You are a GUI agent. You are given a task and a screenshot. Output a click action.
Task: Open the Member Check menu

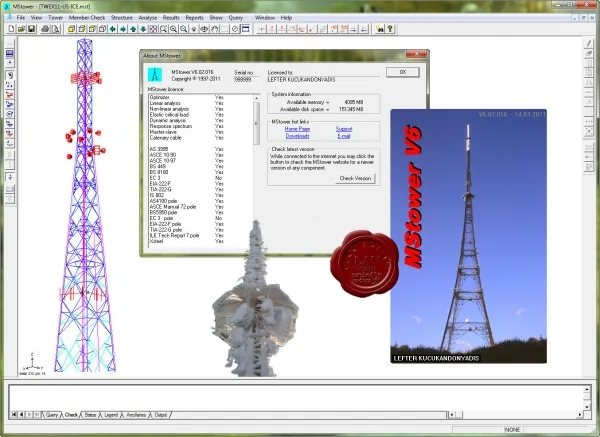click(x=86, y=18)
